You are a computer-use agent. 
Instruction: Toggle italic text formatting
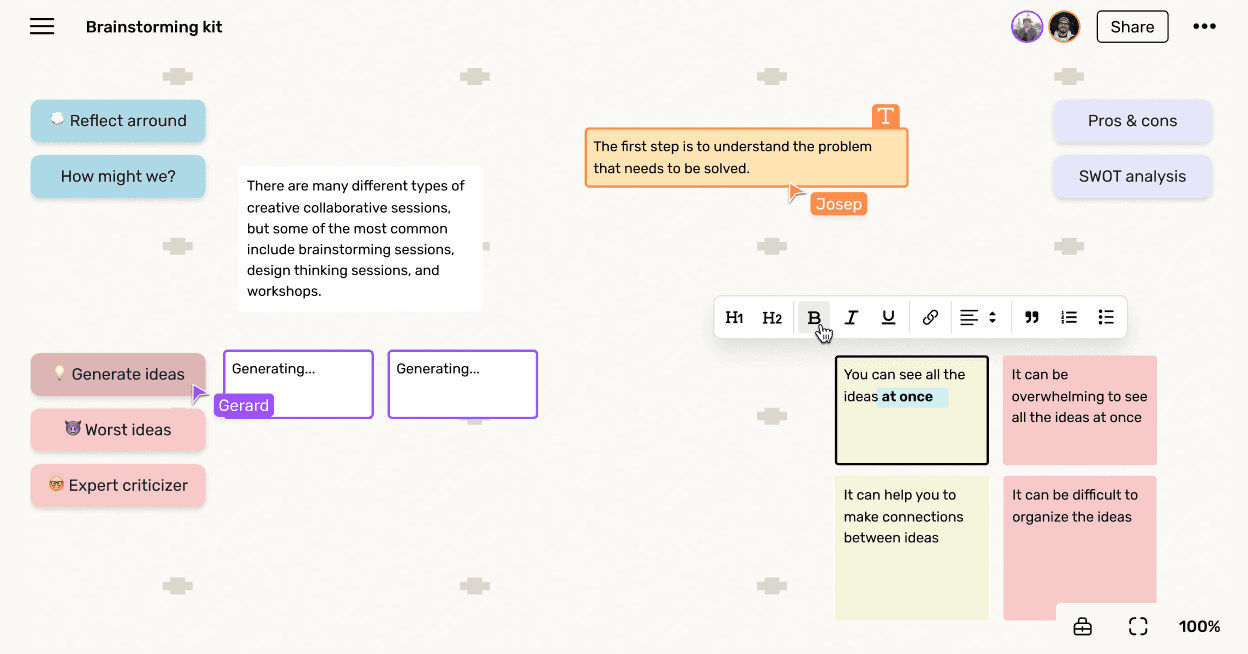(x=851, y=318)
